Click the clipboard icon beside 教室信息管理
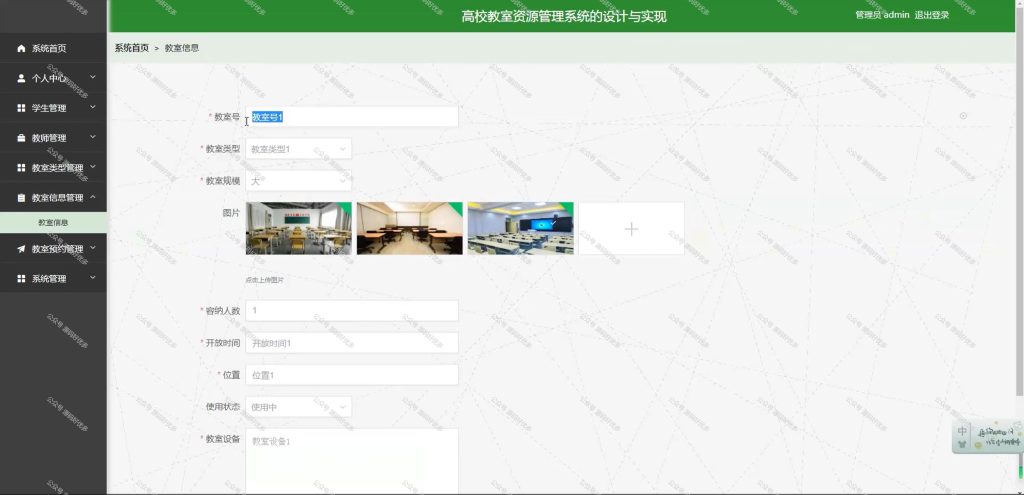Viewport: 1024px width, 495px height. click(x=21, y=198)
